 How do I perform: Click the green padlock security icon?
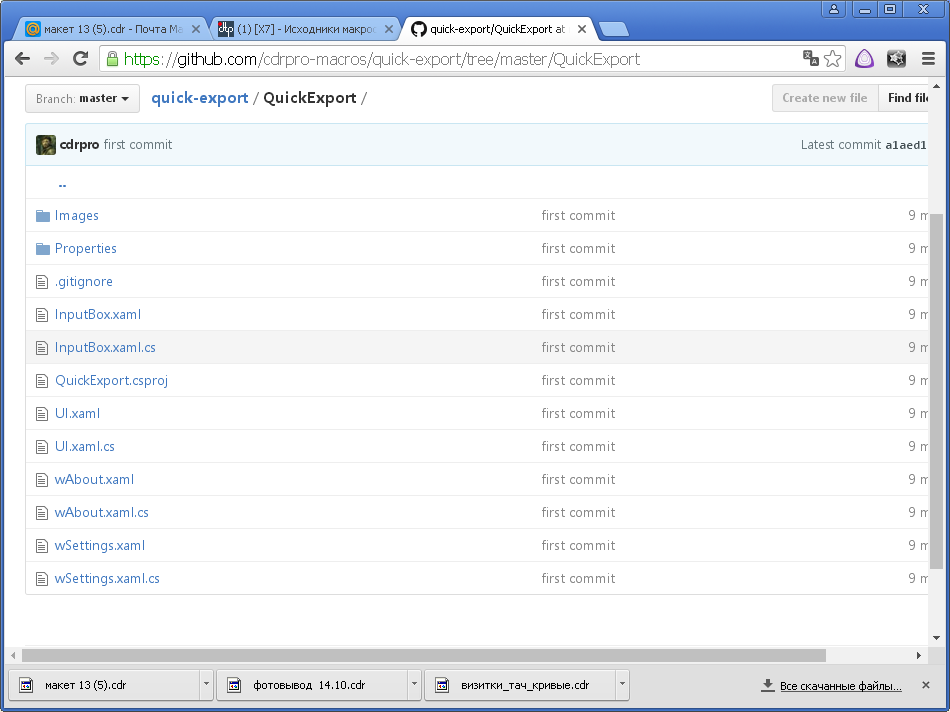point(112,59)
